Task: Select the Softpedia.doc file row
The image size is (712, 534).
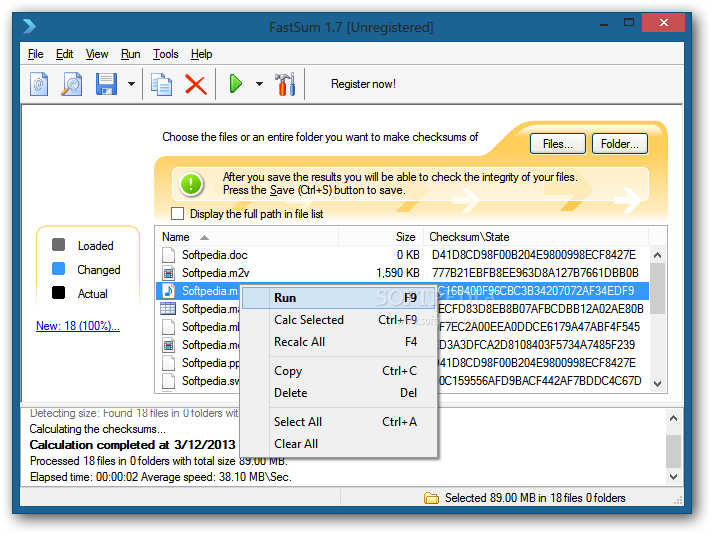Action: click(x=402, y=255)
